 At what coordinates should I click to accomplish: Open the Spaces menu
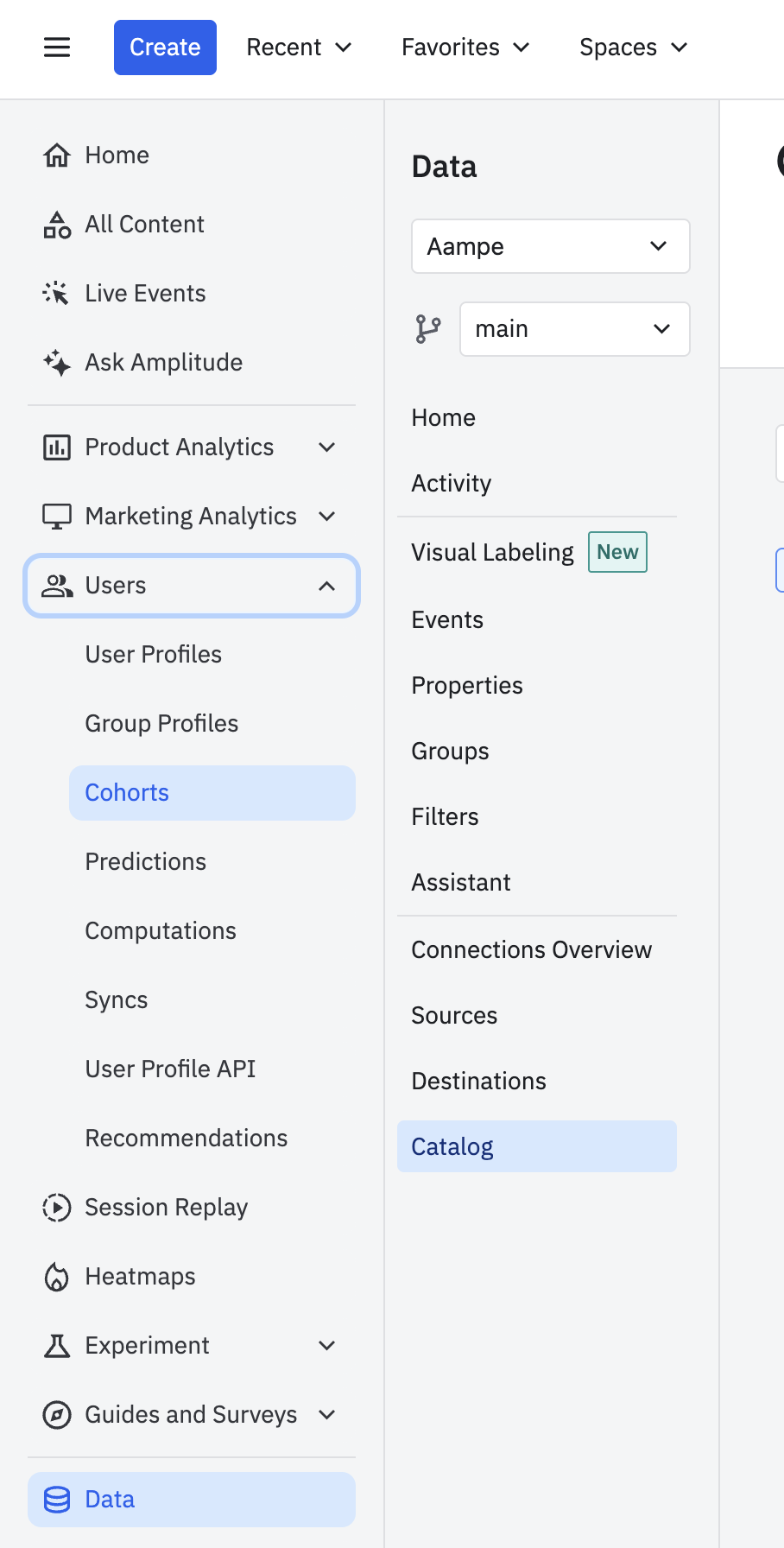pos(633,48)
